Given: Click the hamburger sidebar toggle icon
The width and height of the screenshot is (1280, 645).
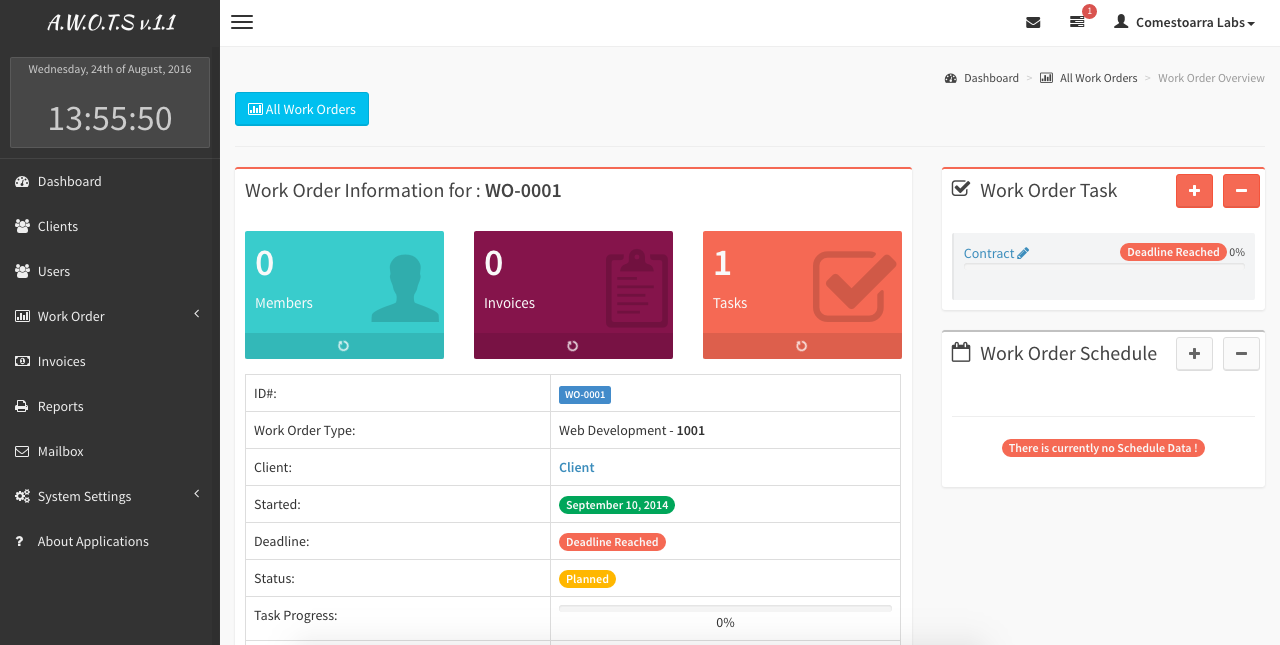Looking at the screenshot, I should point(242,22).
